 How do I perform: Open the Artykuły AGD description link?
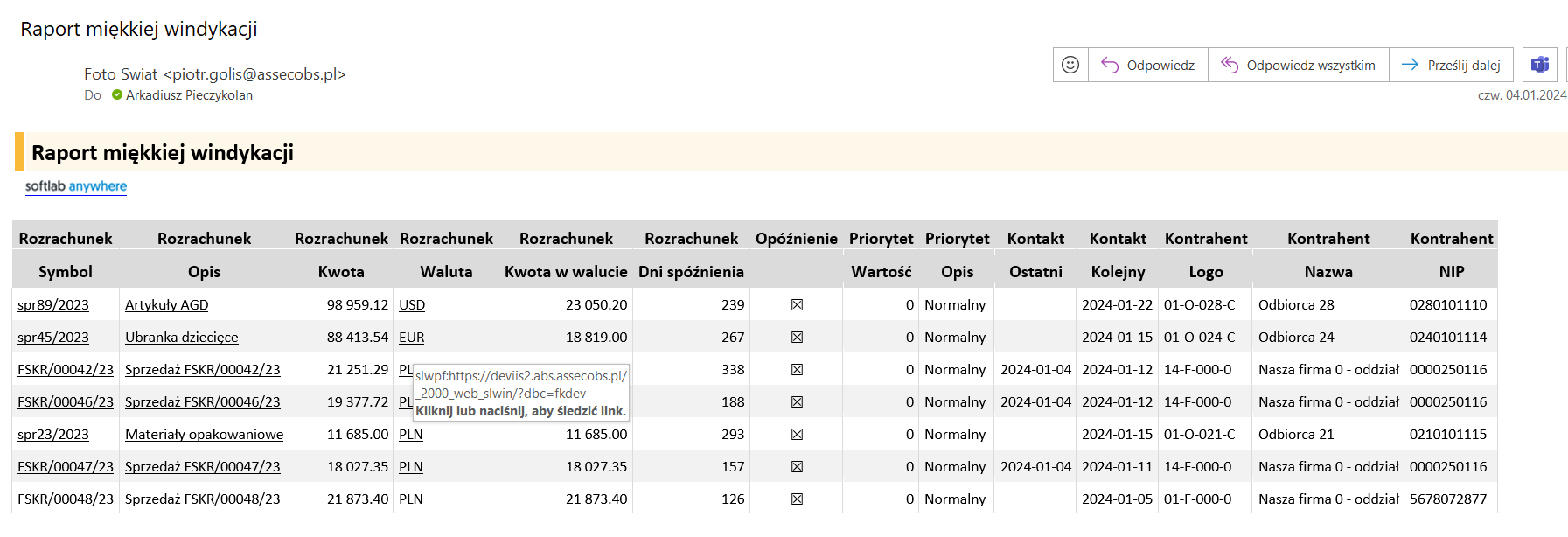point(167,305)
